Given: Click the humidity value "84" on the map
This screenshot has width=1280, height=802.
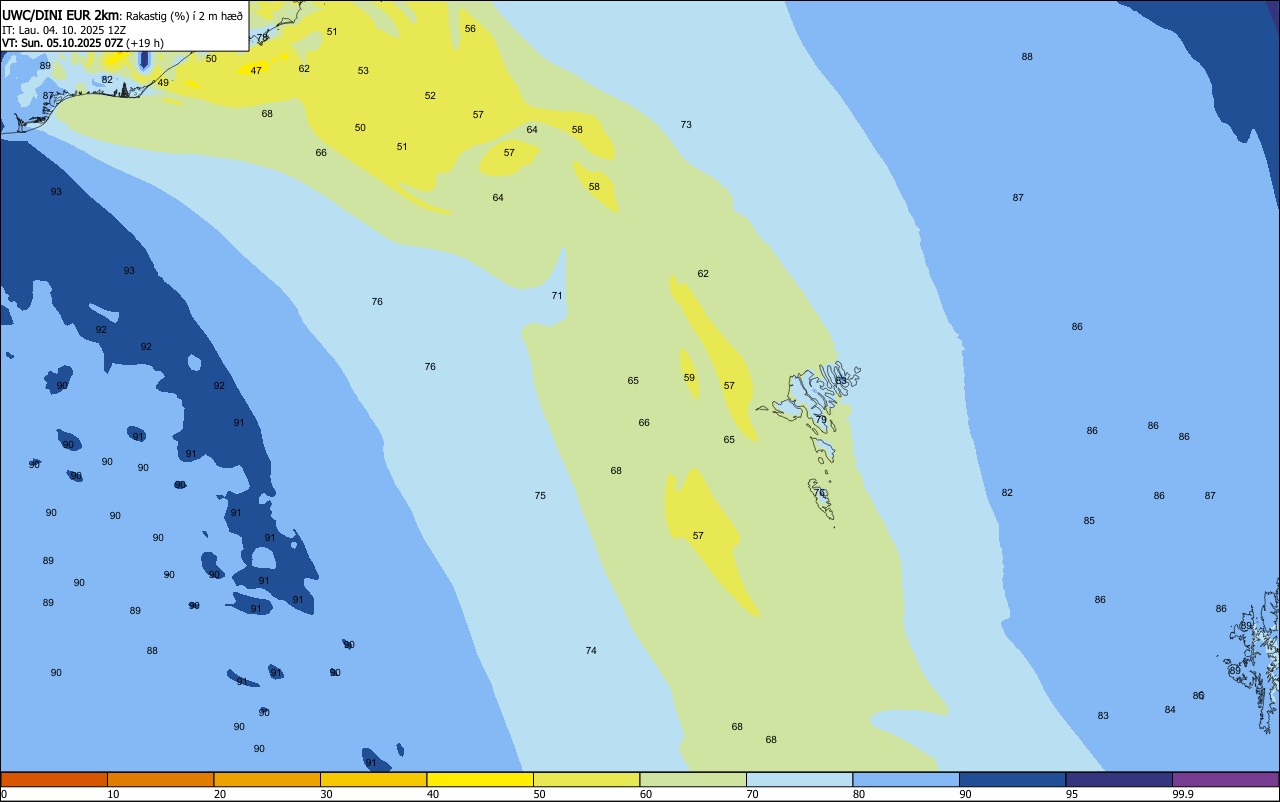Looking at the screenshot, I should pyautogui.click(x=1170, y=710).
